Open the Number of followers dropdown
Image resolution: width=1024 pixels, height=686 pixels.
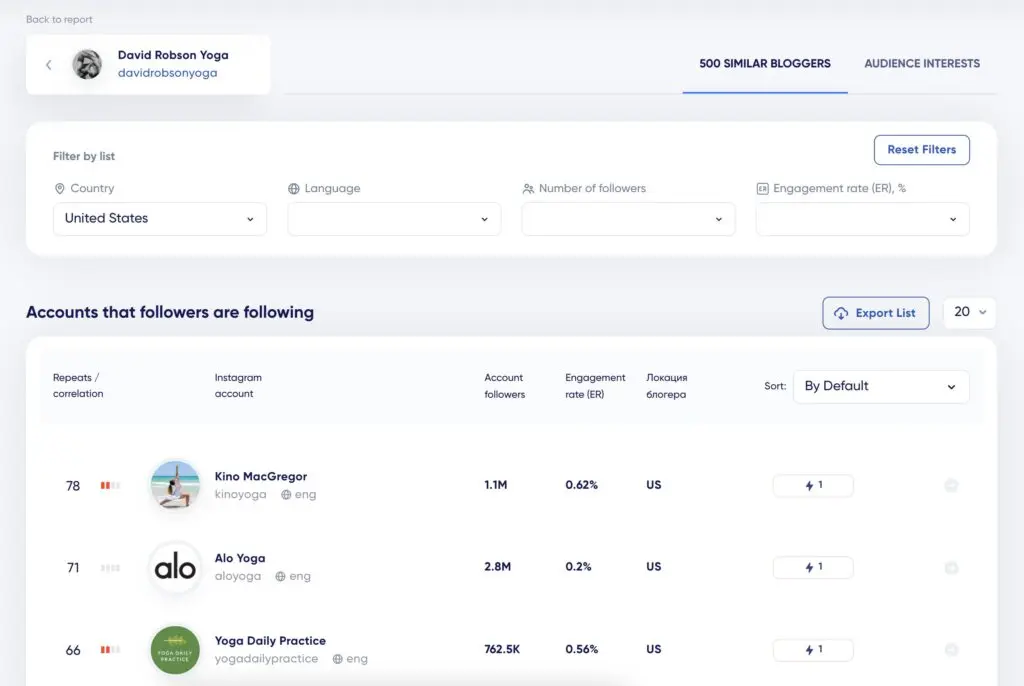[628, 219]
